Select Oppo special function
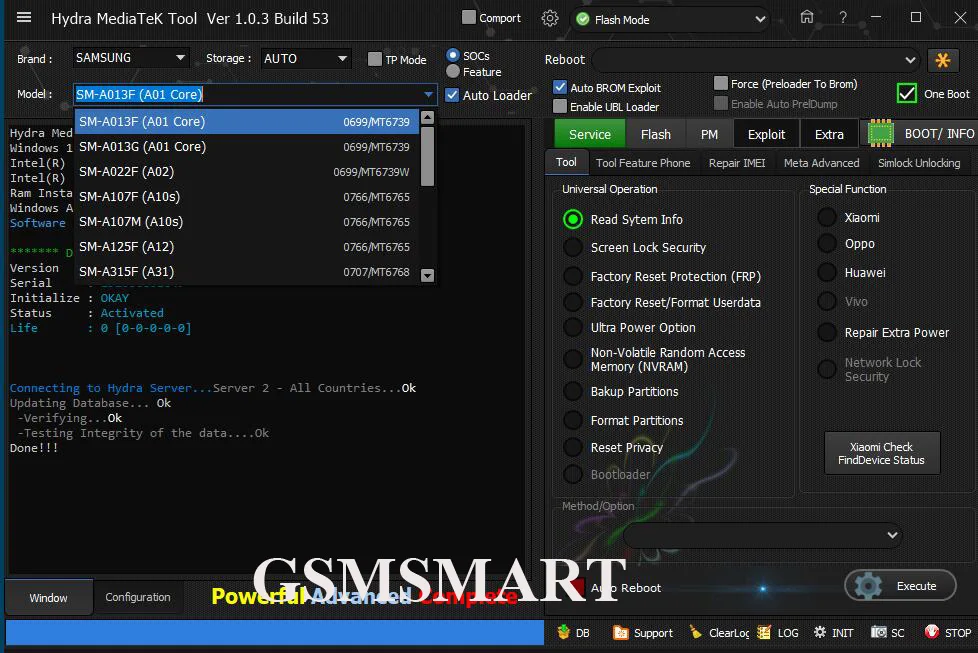 point(827,243)
